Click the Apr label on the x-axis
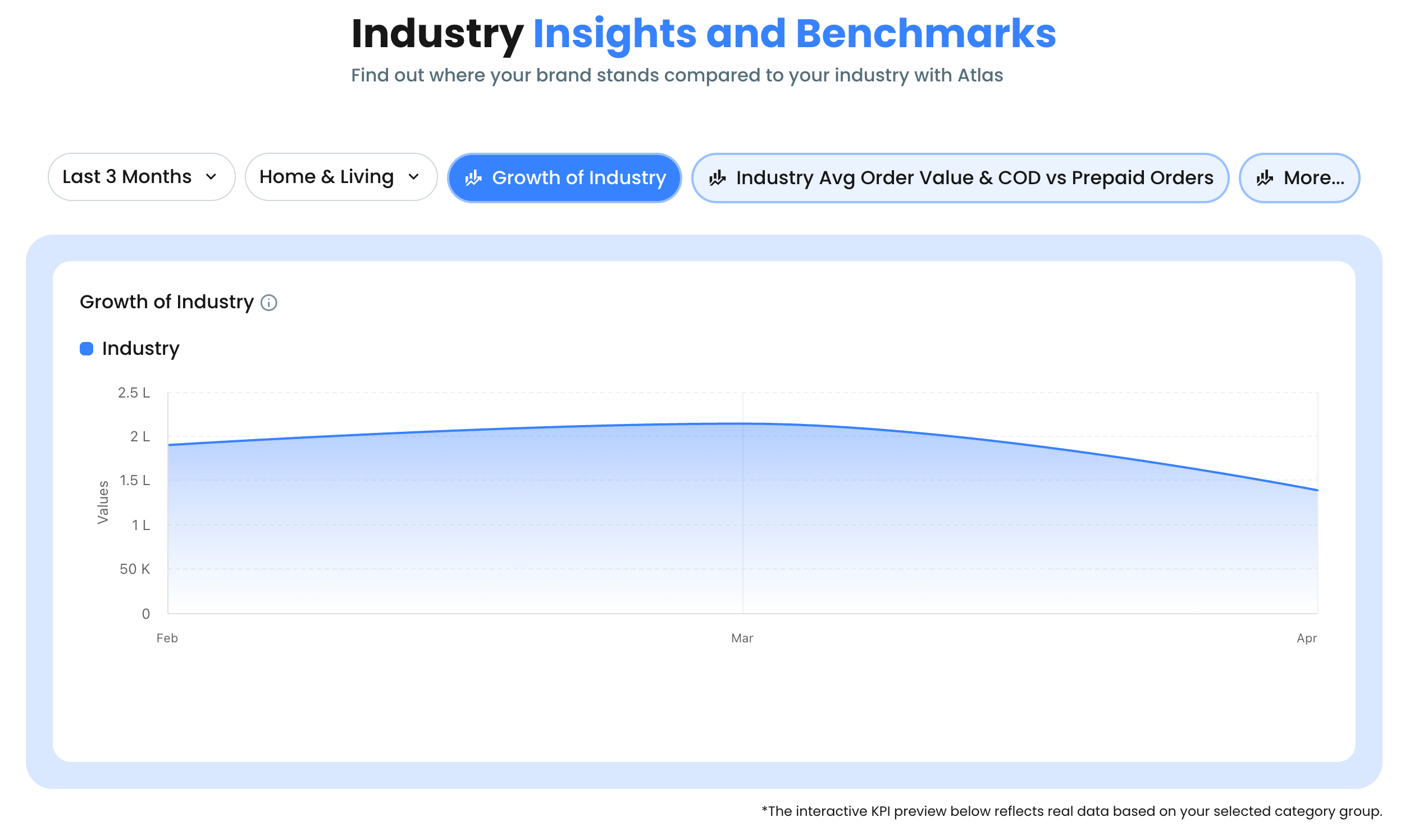This screenshot has width=1405, height=840. (1307, 638)
